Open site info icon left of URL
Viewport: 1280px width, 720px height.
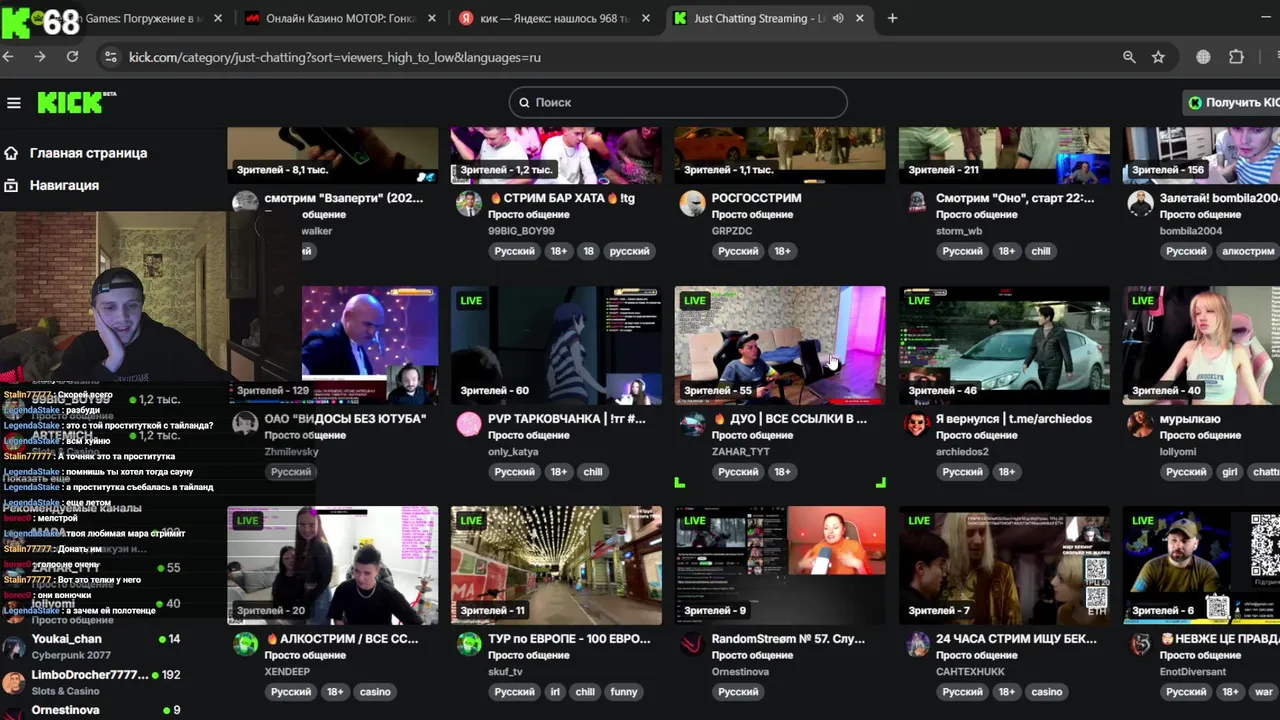[x=111, y=57]
